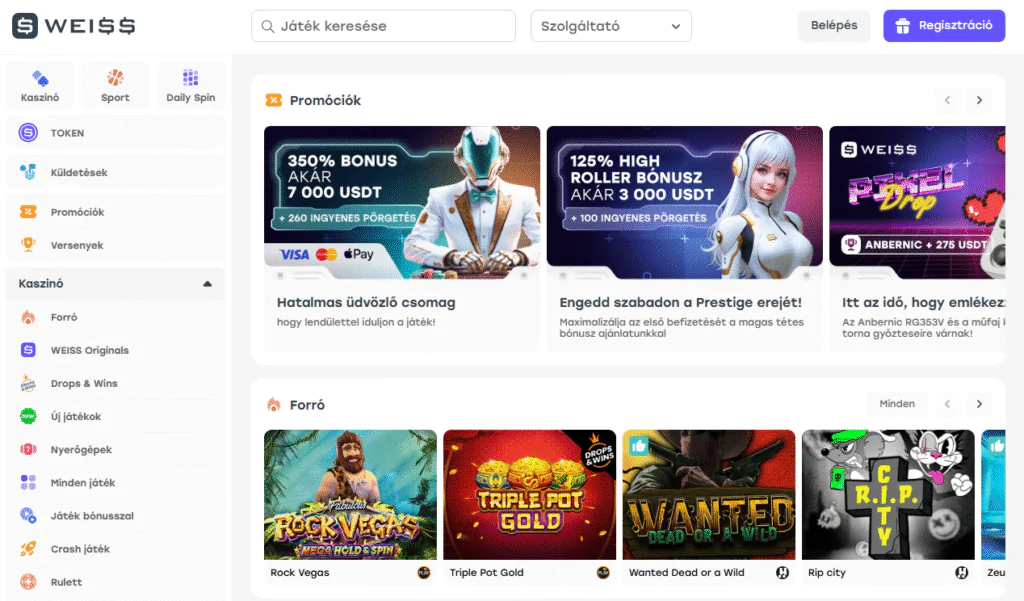The image size is (1024, 601).
Task: Launch the Wanted Dead or a Wild thumbnail
Action: [709, 495]
